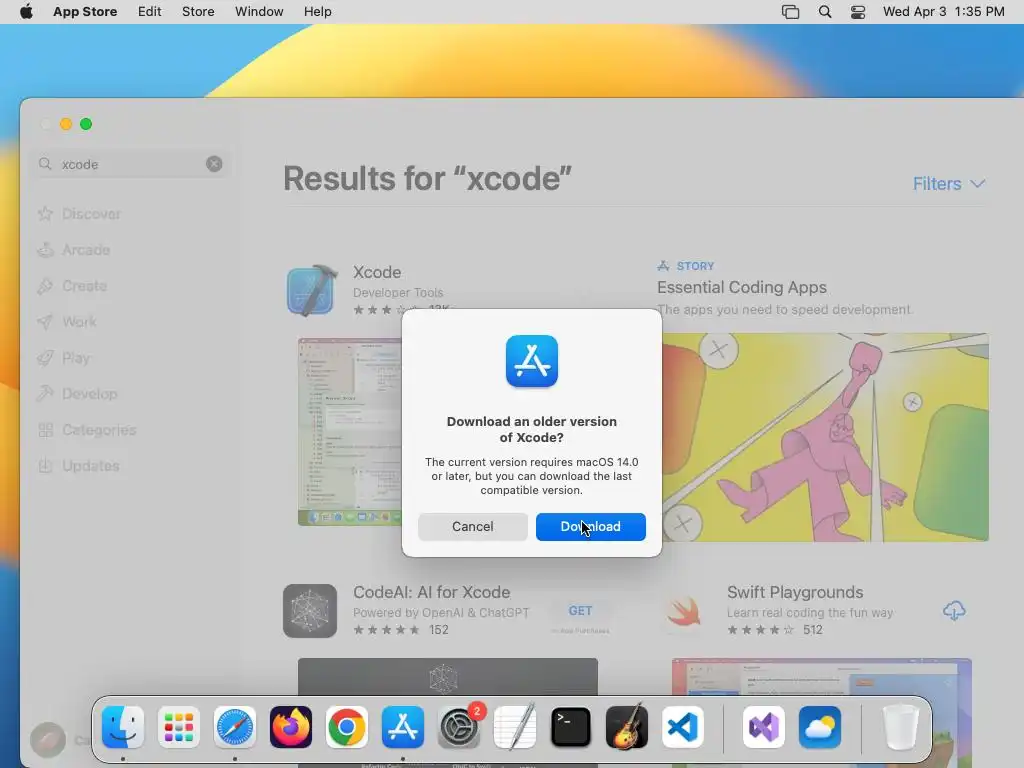This screenshot has height=768, width=1024.
Task: Expand the Filters dropdown
Action: pos(948,184)
